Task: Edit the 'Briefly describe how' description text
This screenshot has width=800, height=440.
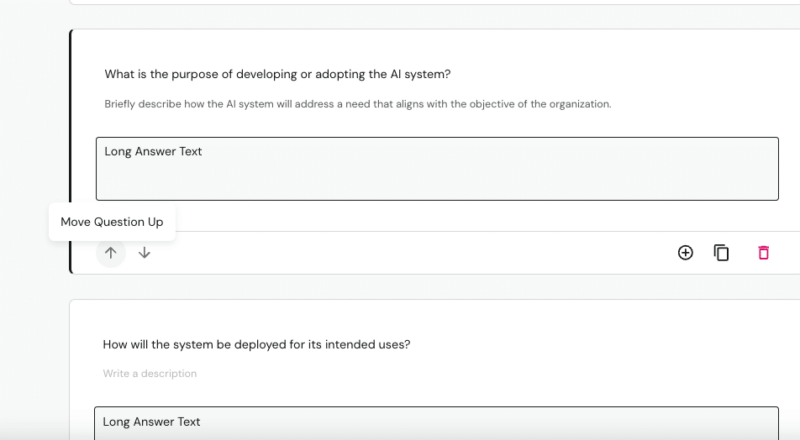Action: coord(357,104)
